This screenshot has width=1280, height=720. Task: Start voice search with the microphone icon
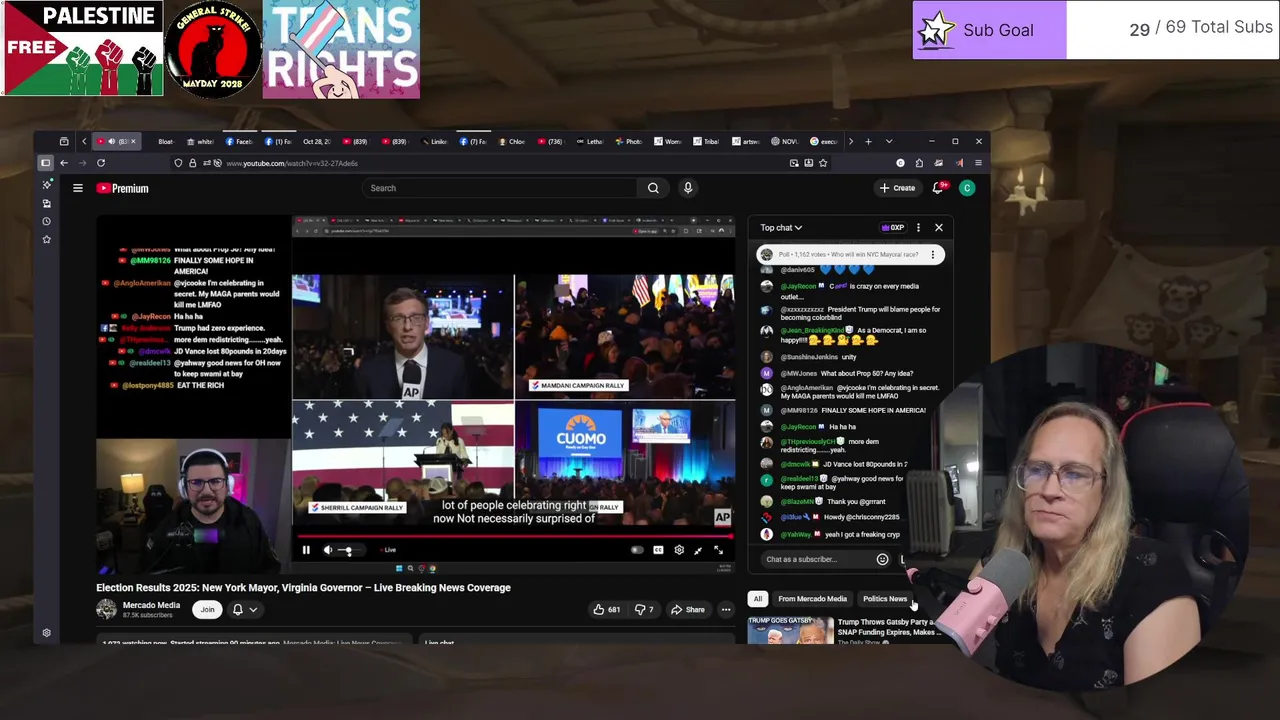[x=688, y=188]
